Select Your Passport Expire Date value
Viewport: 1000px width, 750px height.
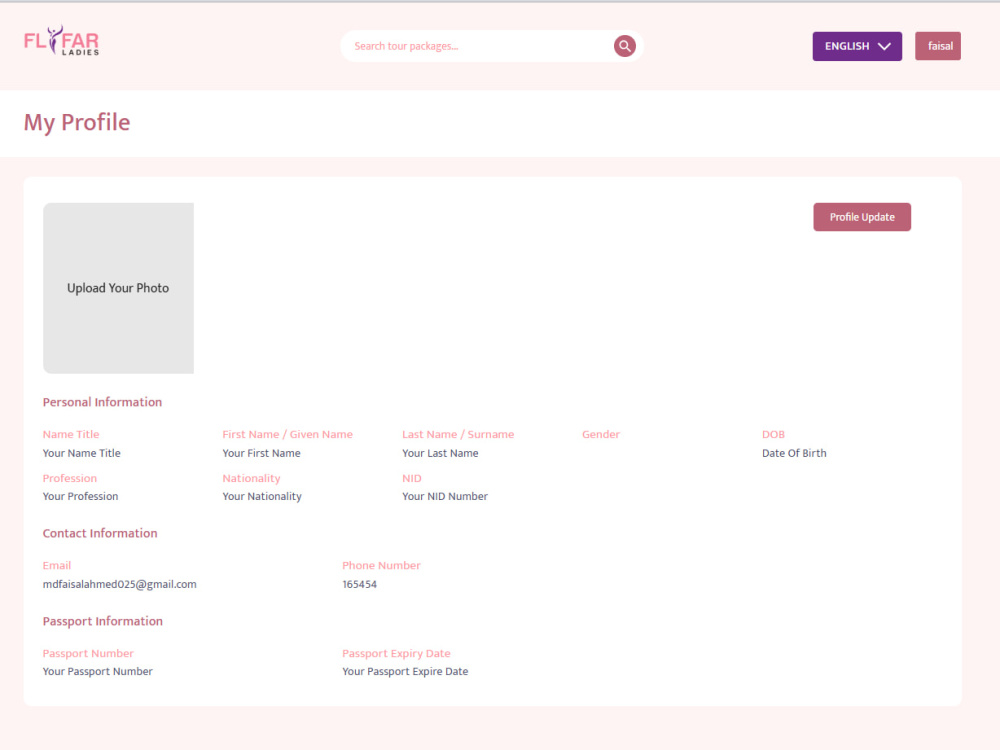(x=405, y=672)
